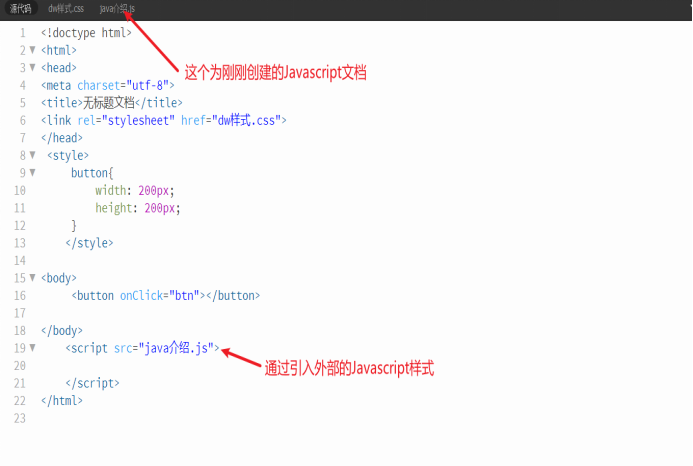This screenshot has width=693, height=466.
Task: Collapse the button rule on line 9
Action: (x=32, y=173)
